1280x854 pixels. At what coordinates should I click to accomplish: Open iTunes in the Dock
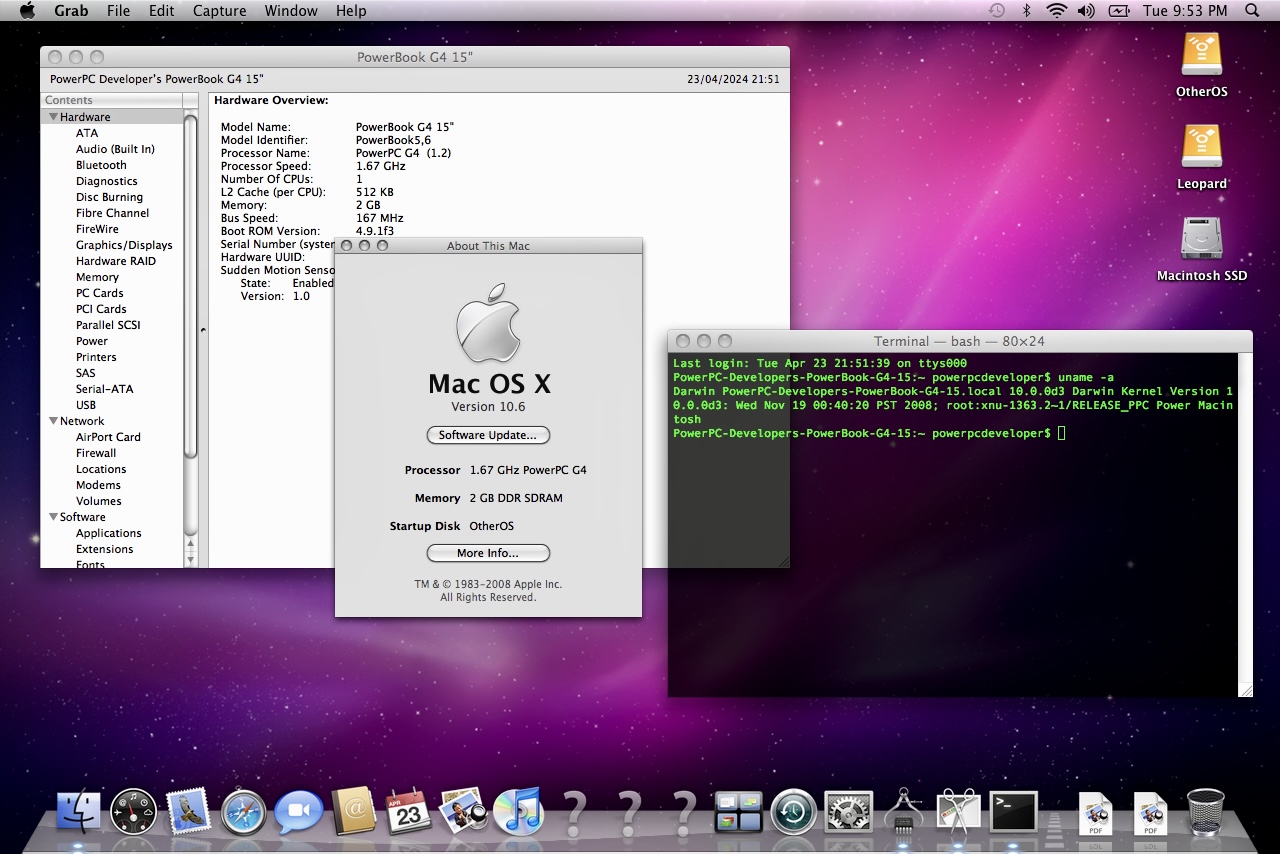pyautogui.click(x=517, y=811)
